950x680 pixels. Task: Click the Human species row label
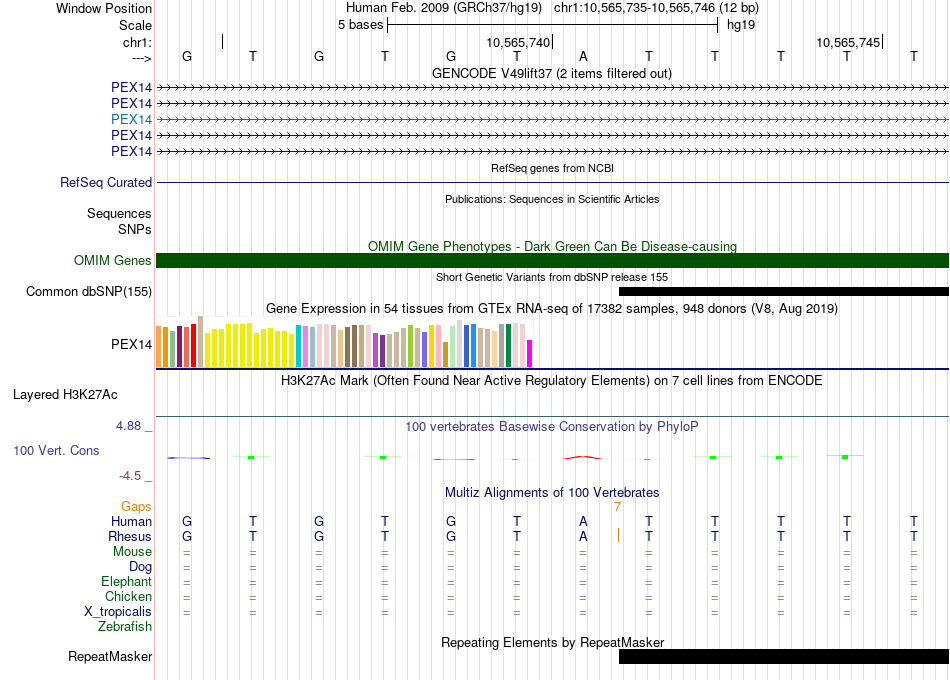point(131,522)
